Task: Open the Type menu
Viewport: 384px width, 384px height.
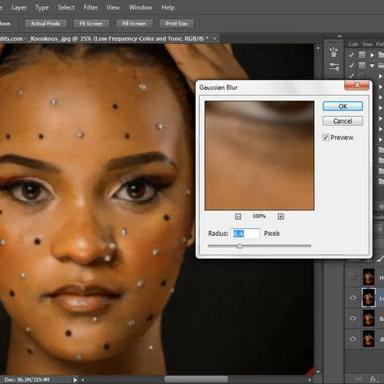Action: pos(42,7)
